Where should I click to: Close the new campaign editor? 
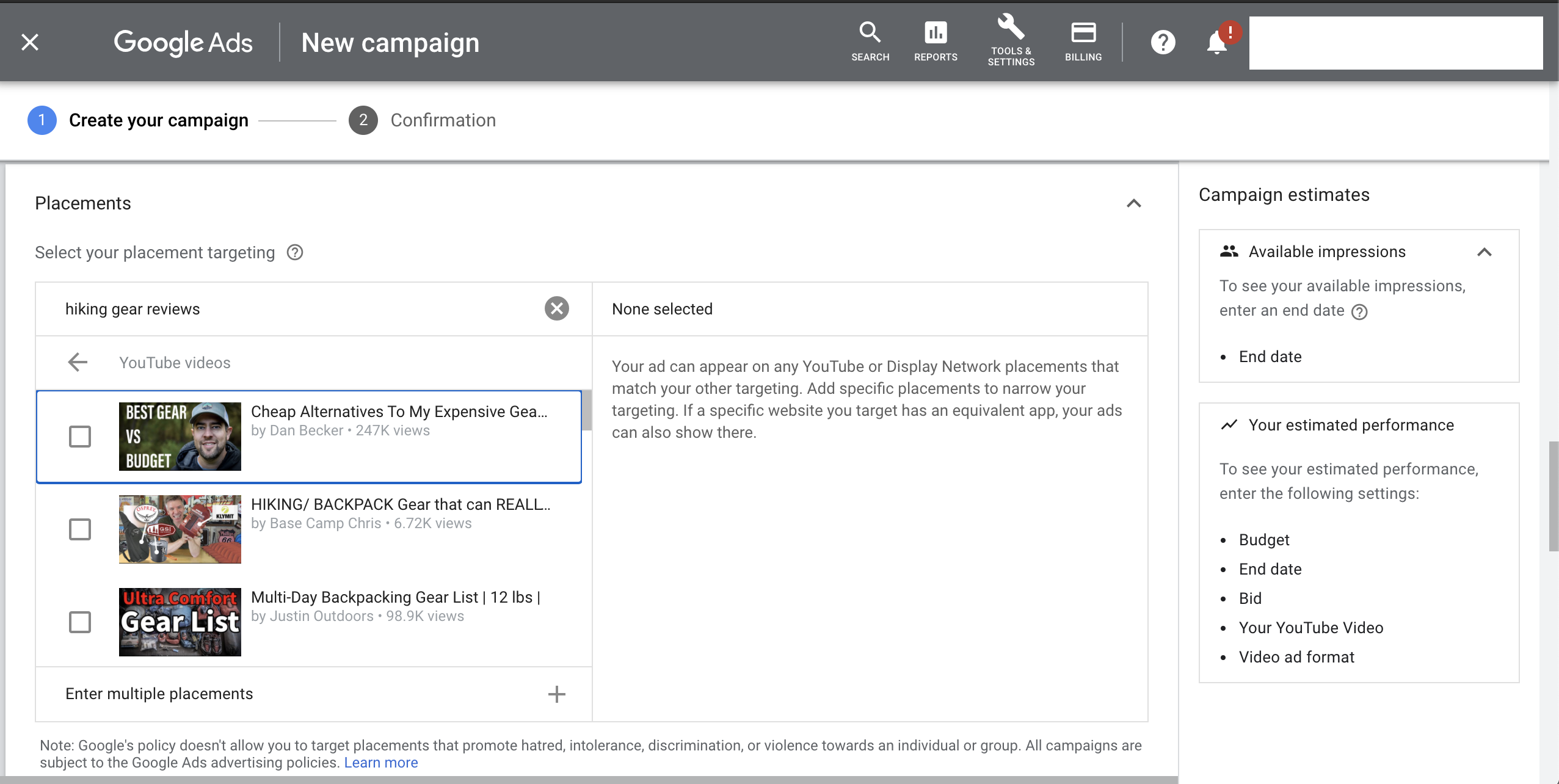click(30, 42)
